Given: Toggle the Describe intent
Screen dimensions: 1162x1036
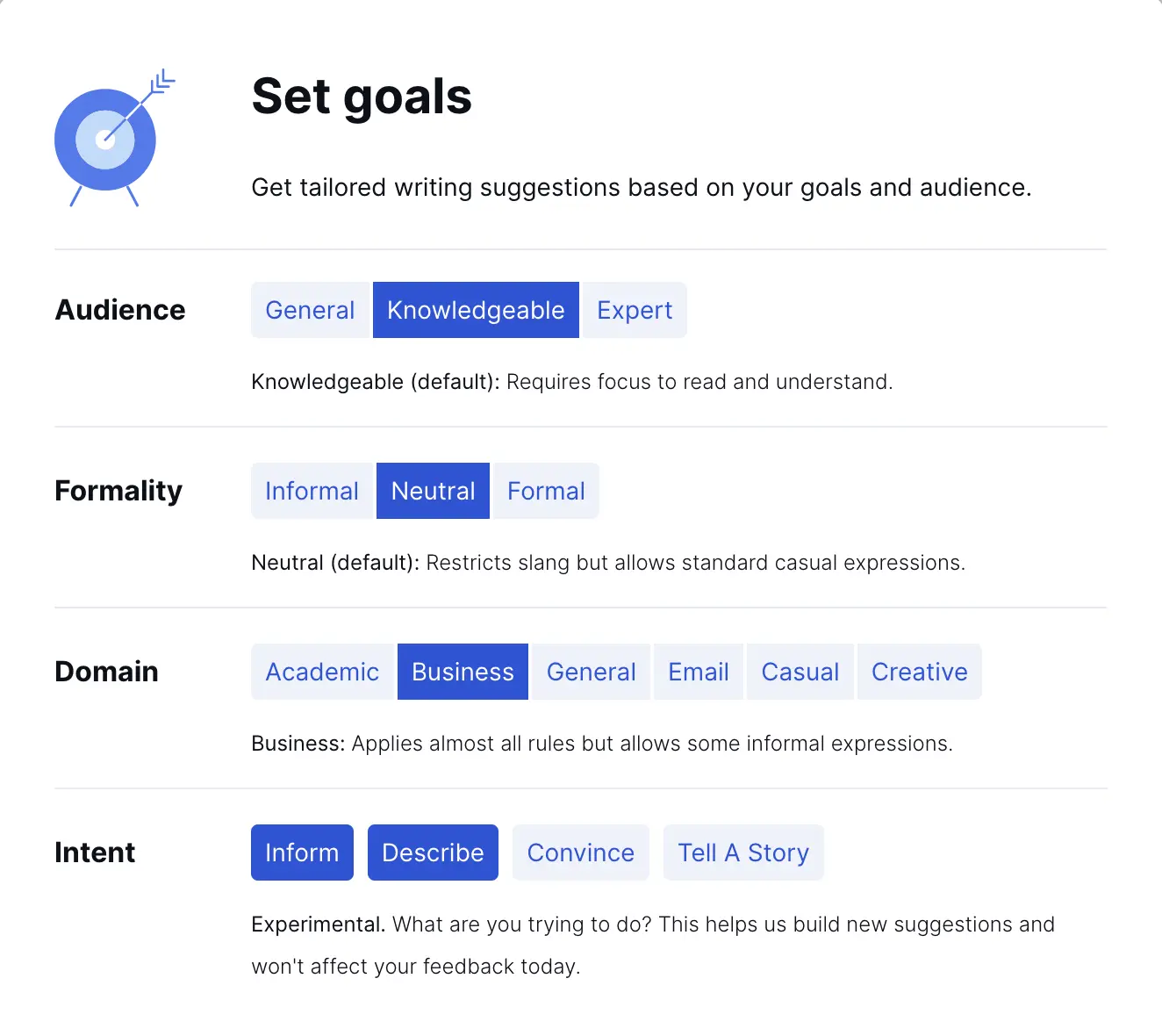Looking at the screenshot, I should 433,853.
